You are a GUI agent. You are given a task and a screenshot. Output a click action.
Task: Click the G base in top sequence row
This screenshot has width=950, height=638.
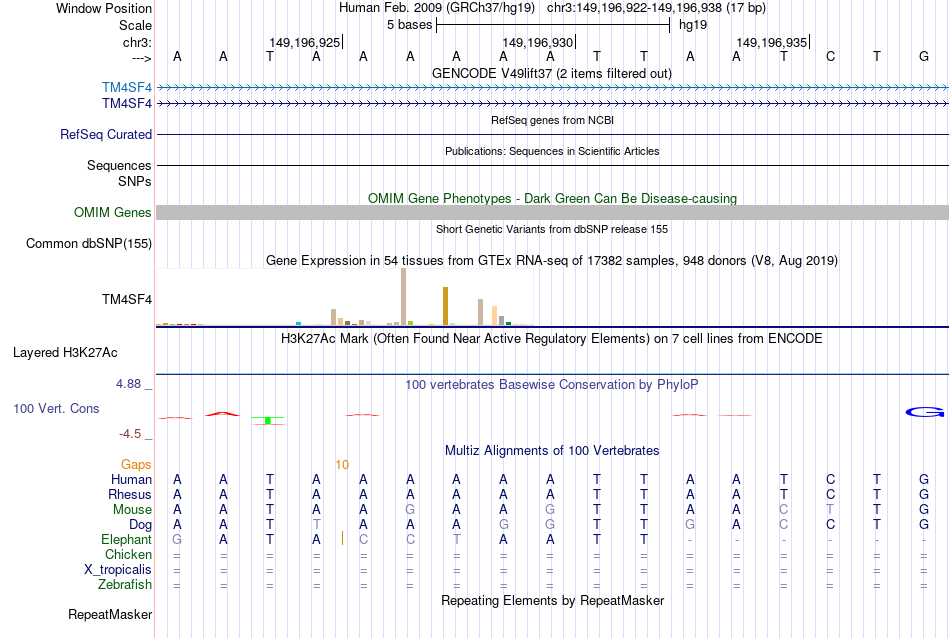[924, 56]
